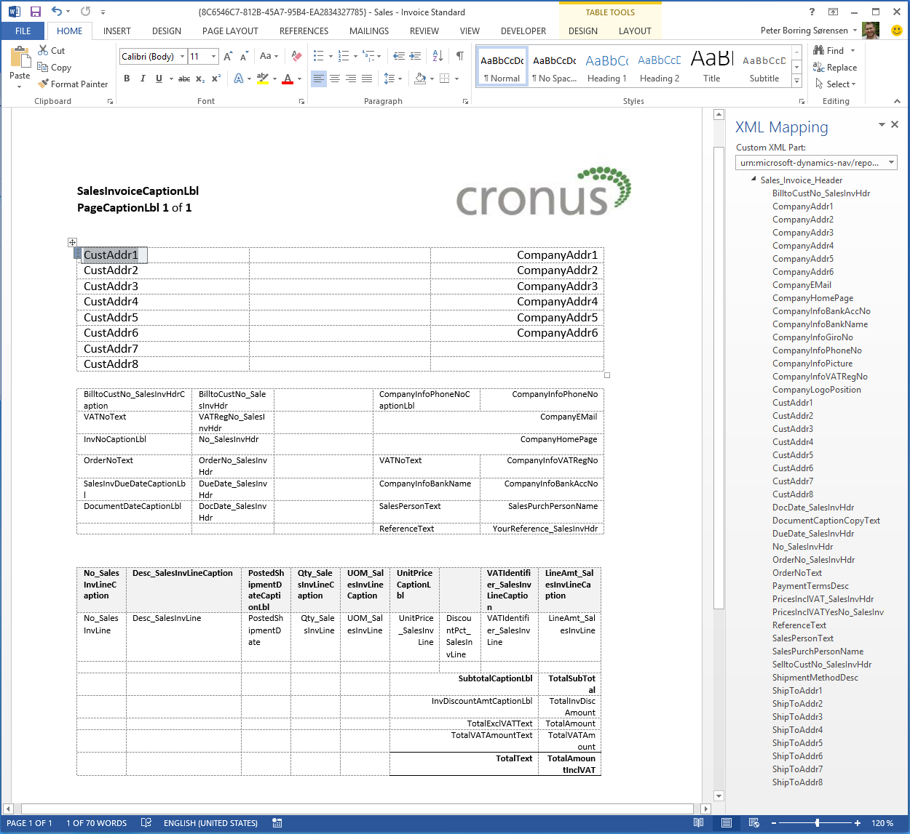
Task: Toggle Italic formatting
Action: 143,78
